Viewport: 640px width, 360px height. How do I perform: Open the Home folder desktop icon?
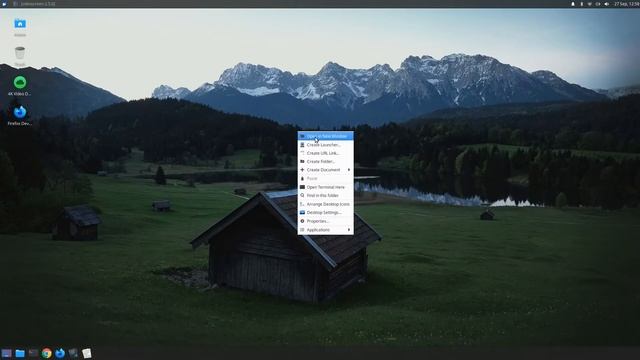[20, 24]
